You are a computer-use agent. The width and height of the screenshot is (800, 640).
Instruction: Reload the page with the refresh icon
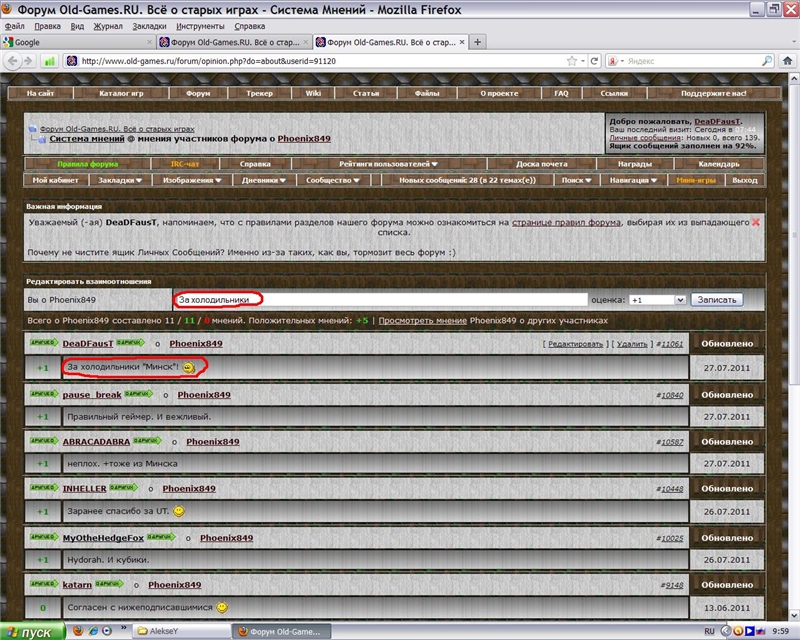pos(594,61)
